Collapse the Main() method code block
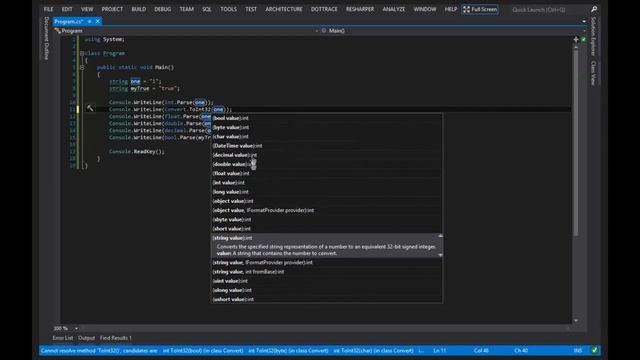 82,67
